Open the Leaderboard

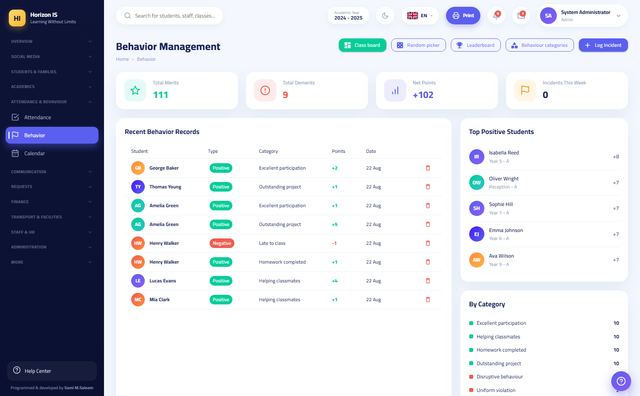[x=476, y=45]
